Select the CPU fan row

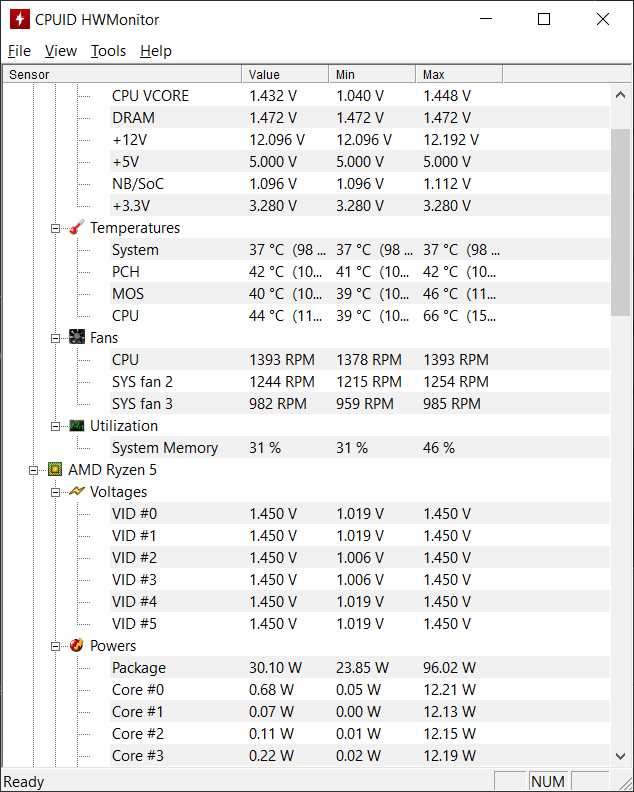359,360
